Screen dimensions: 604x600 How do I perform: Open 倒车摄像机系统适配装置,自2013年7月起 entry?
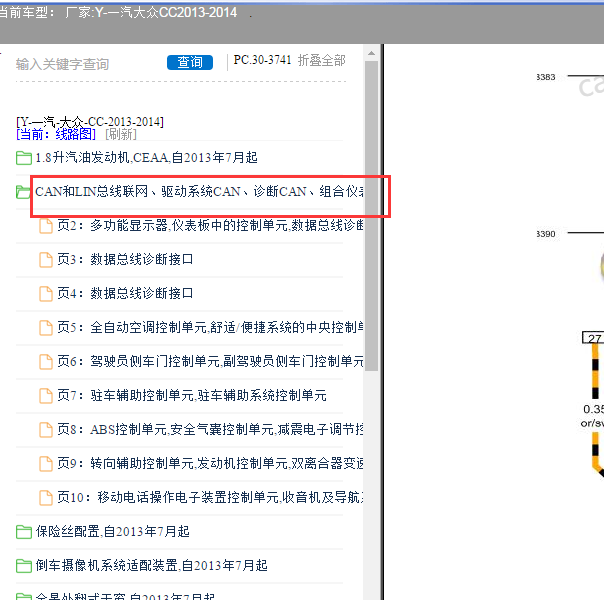tap(151, 565)
